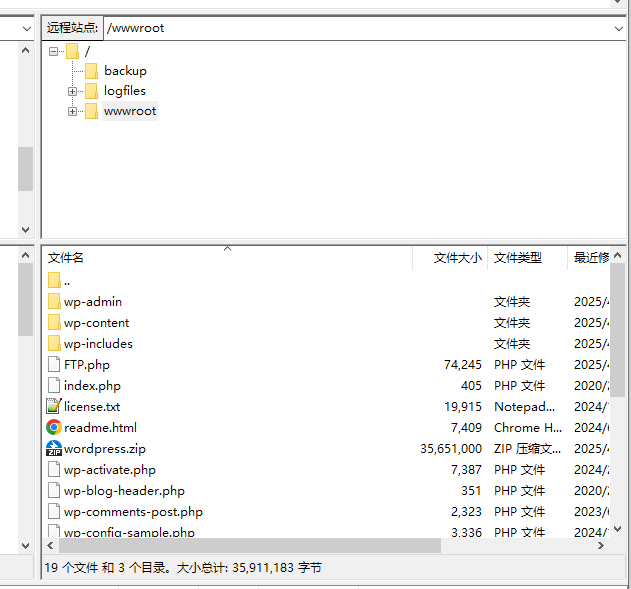Select the wp-content file name
631x589 pixels.
(x=96, y=323)
